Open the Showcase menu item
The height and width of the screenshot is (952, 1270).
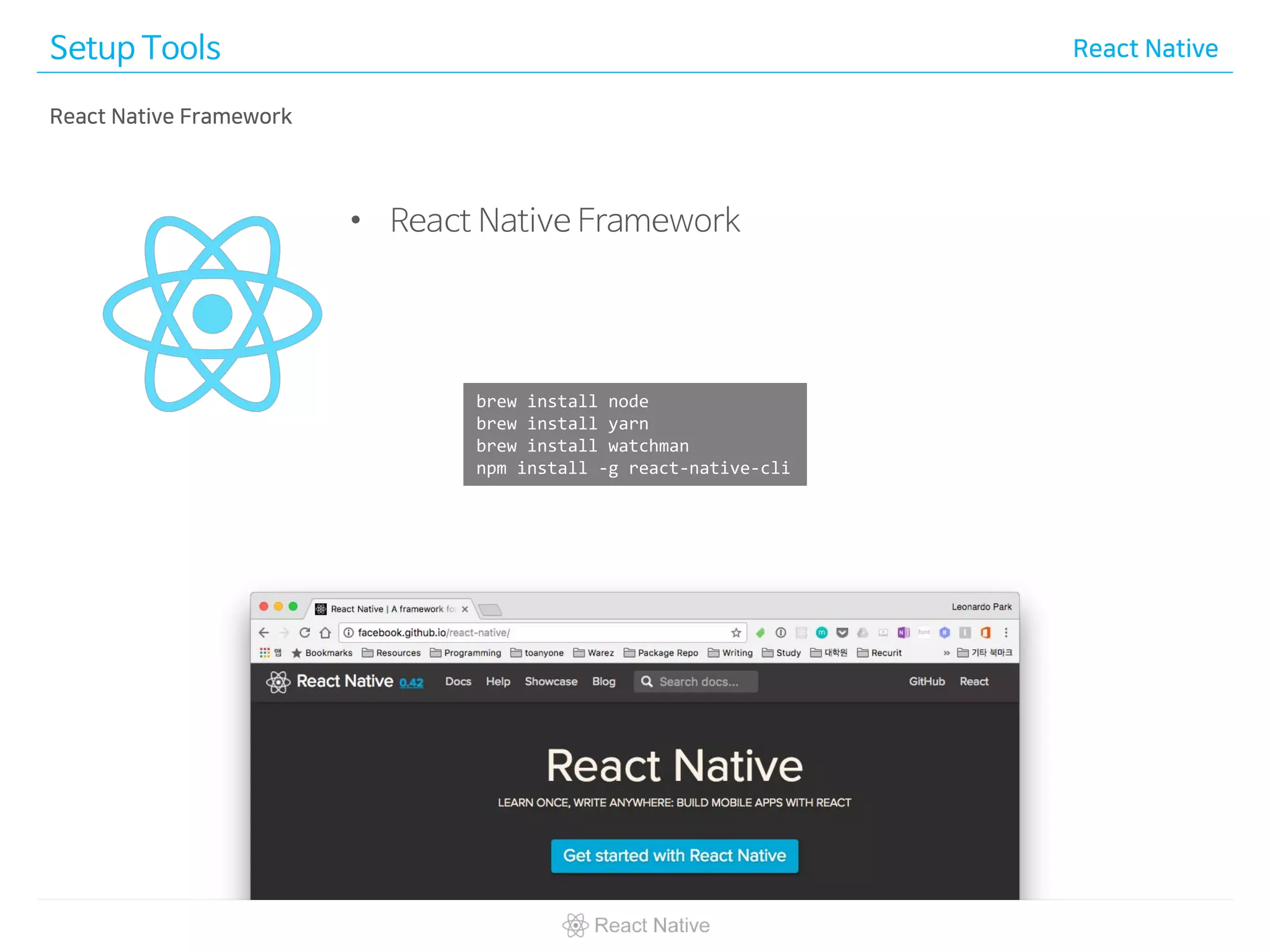pyautogui.click(x=551, y=682)
